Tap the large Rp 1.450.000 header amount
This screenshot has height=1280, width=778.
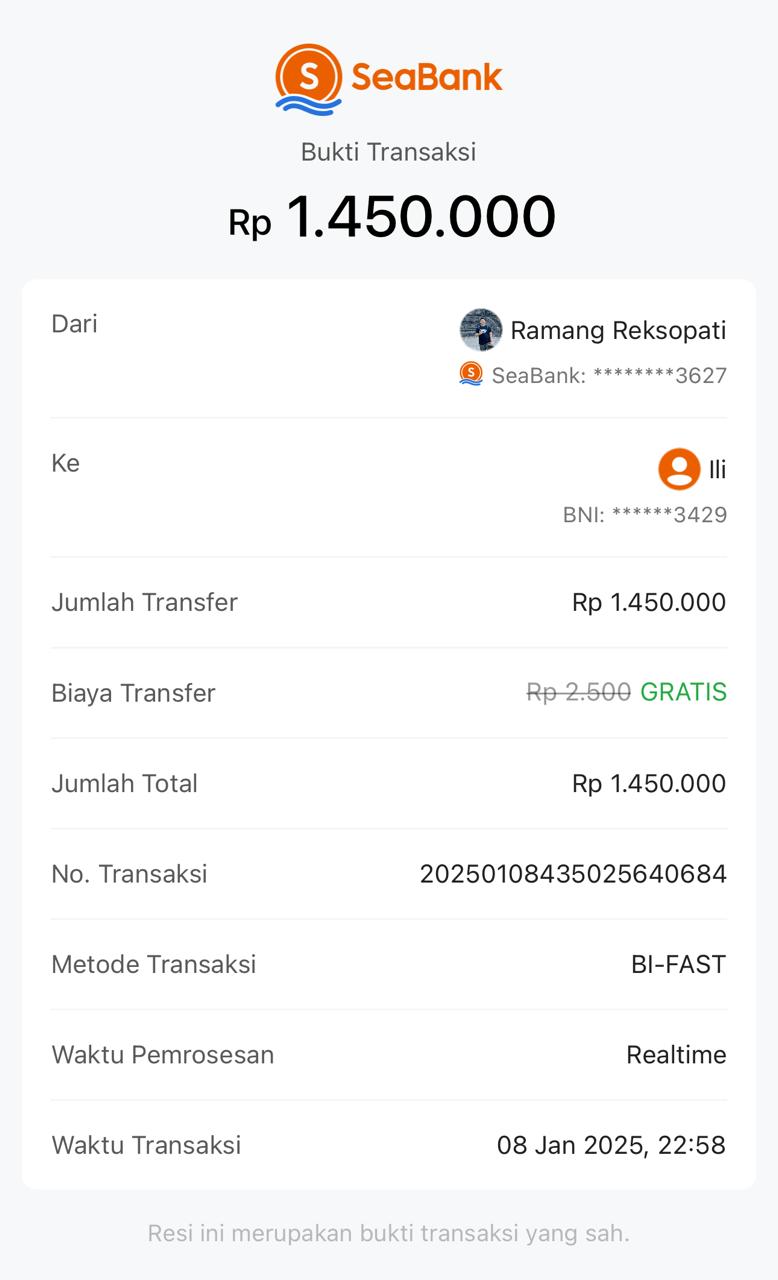click(x=392, y=217)
